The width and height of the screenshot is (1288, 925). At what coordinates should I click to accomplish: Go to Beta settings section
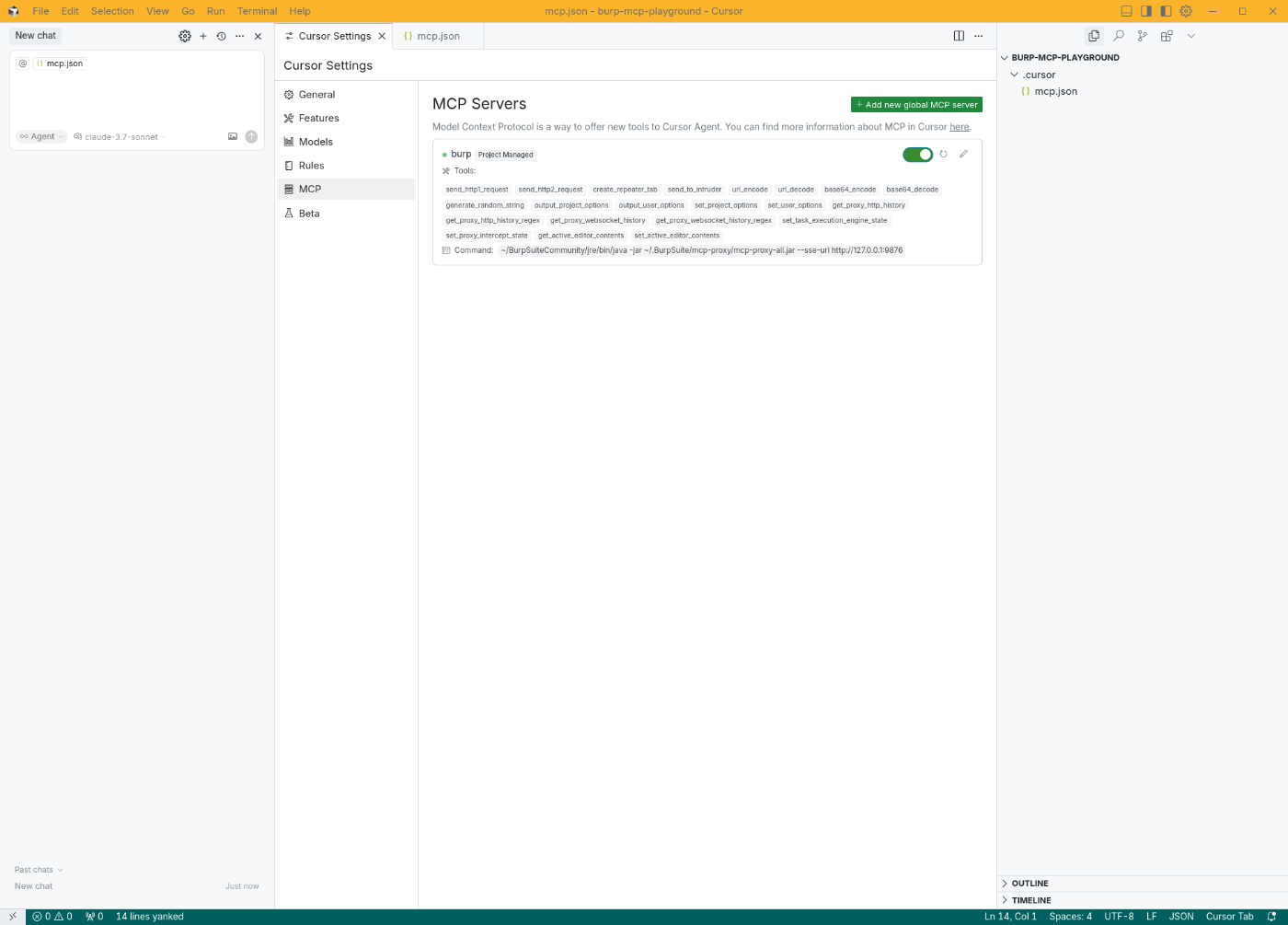click(x=346, y=213)
